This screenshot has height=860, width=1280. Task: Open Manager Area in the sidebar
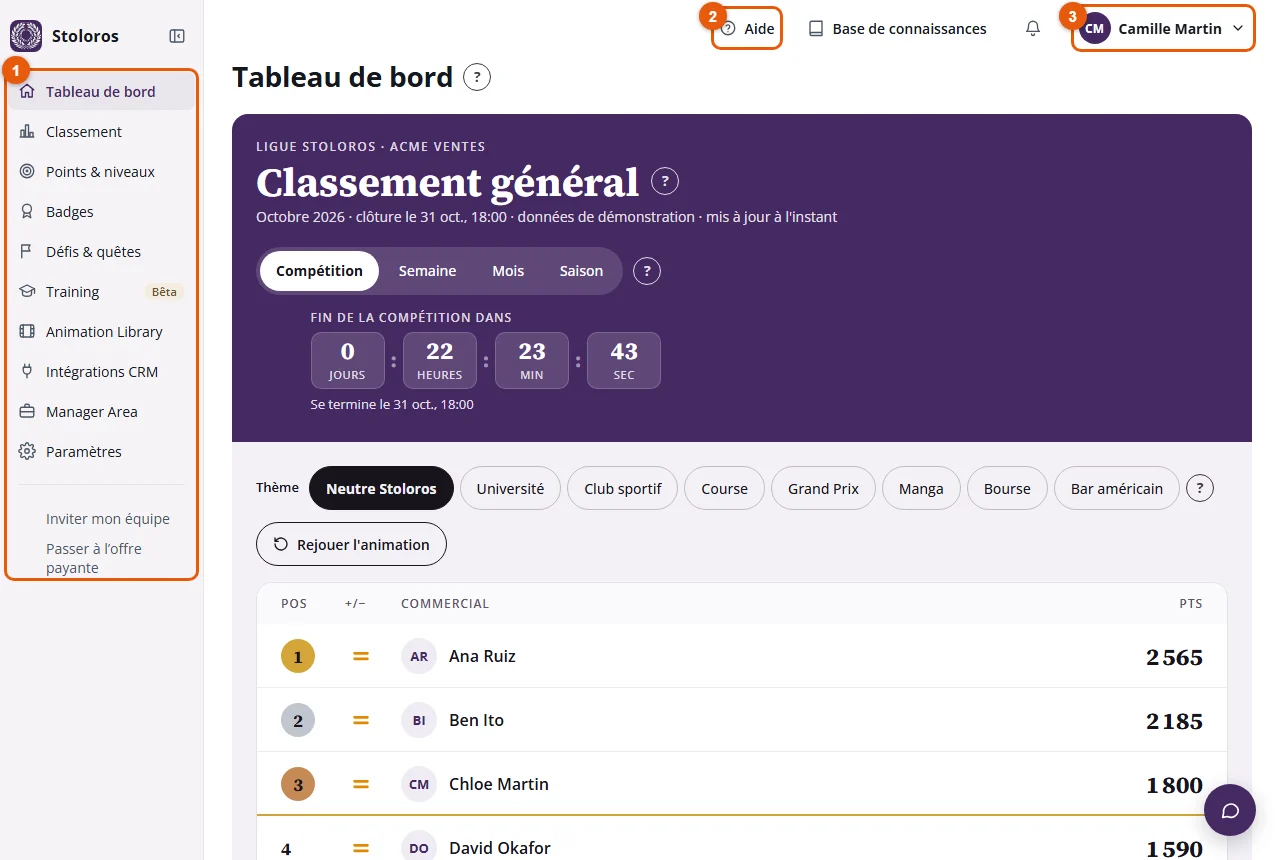pos(101,412)
